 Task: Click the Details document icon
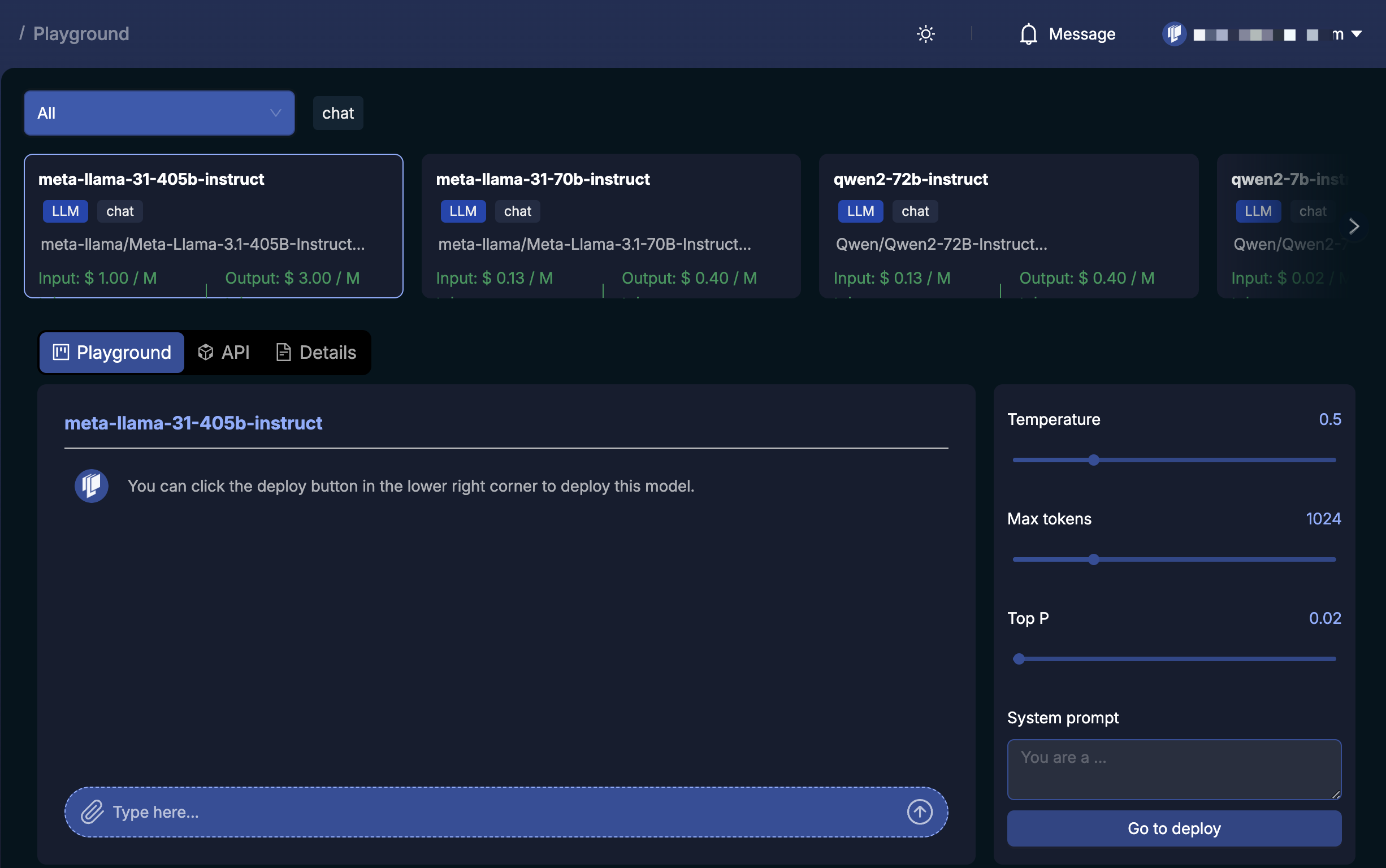coord(283,352)
